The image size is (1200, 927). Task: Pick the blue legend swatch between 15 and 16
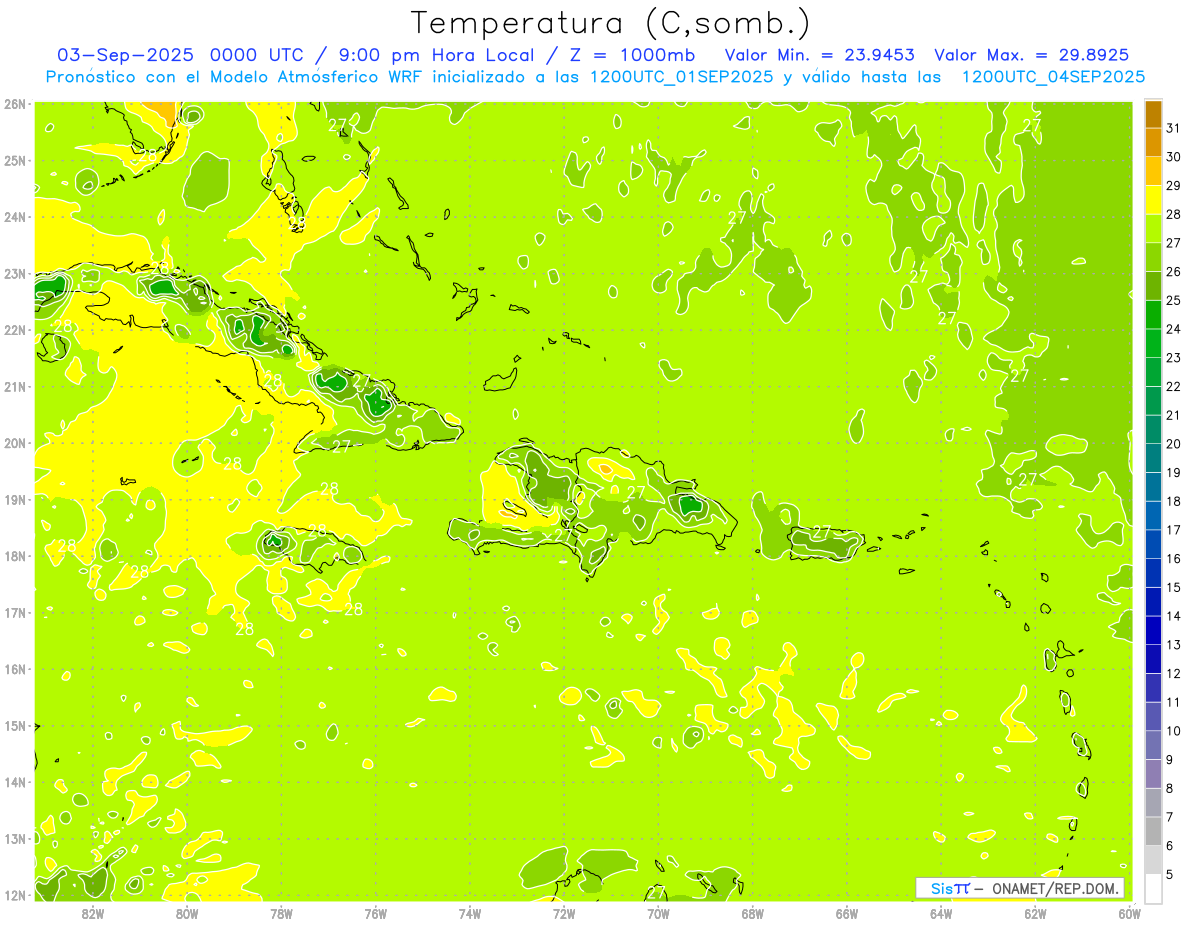[1153, 573]
